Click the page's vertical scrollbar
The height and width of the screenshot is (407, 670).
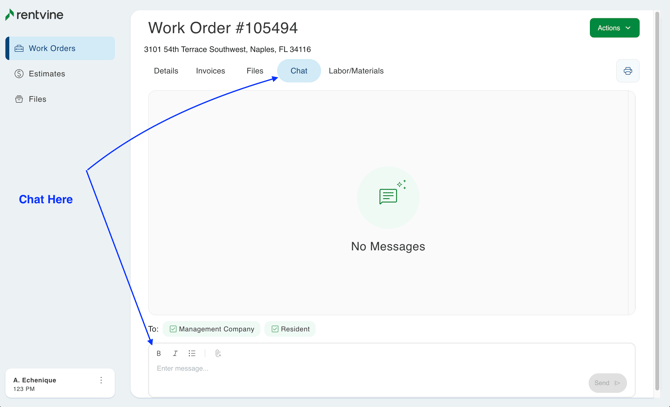[x=657, y=200]
